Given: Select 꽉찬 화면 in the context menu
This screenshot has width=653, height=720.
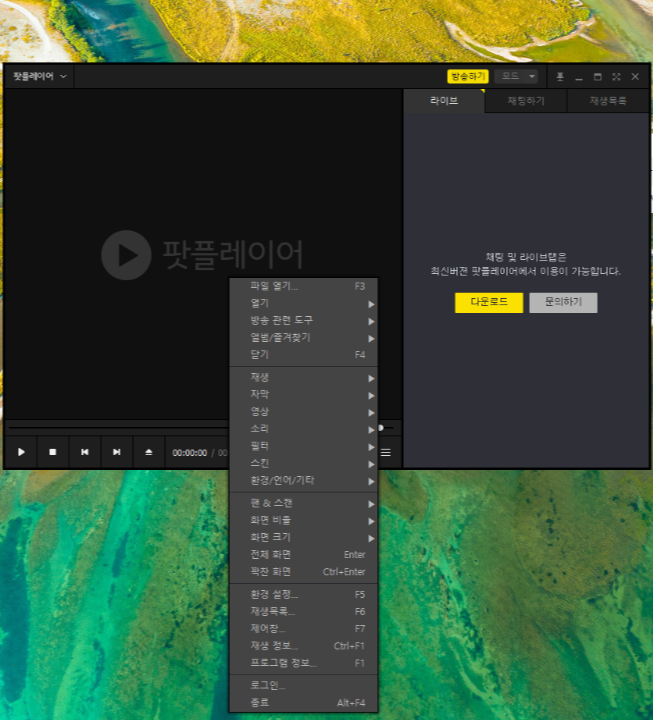Looking at the screenshot, I should (x=304, y=572).
